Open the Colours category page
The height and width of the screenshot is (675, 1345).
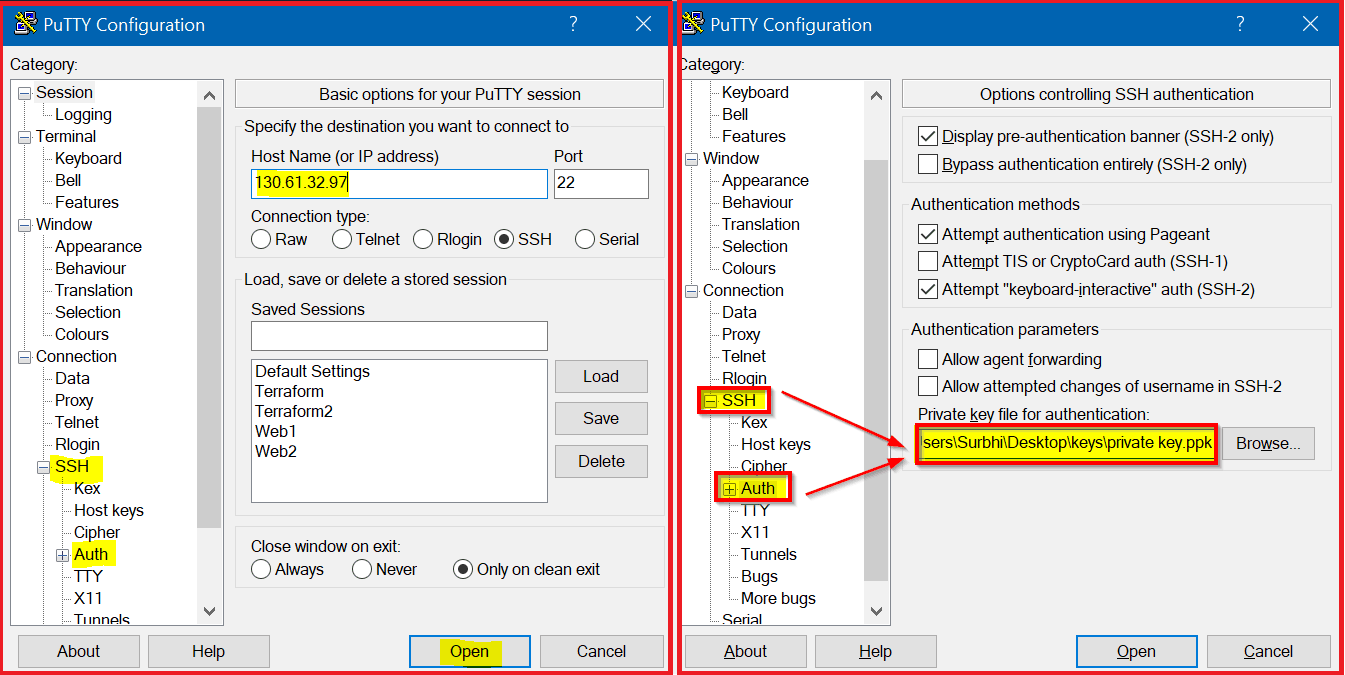81,334
